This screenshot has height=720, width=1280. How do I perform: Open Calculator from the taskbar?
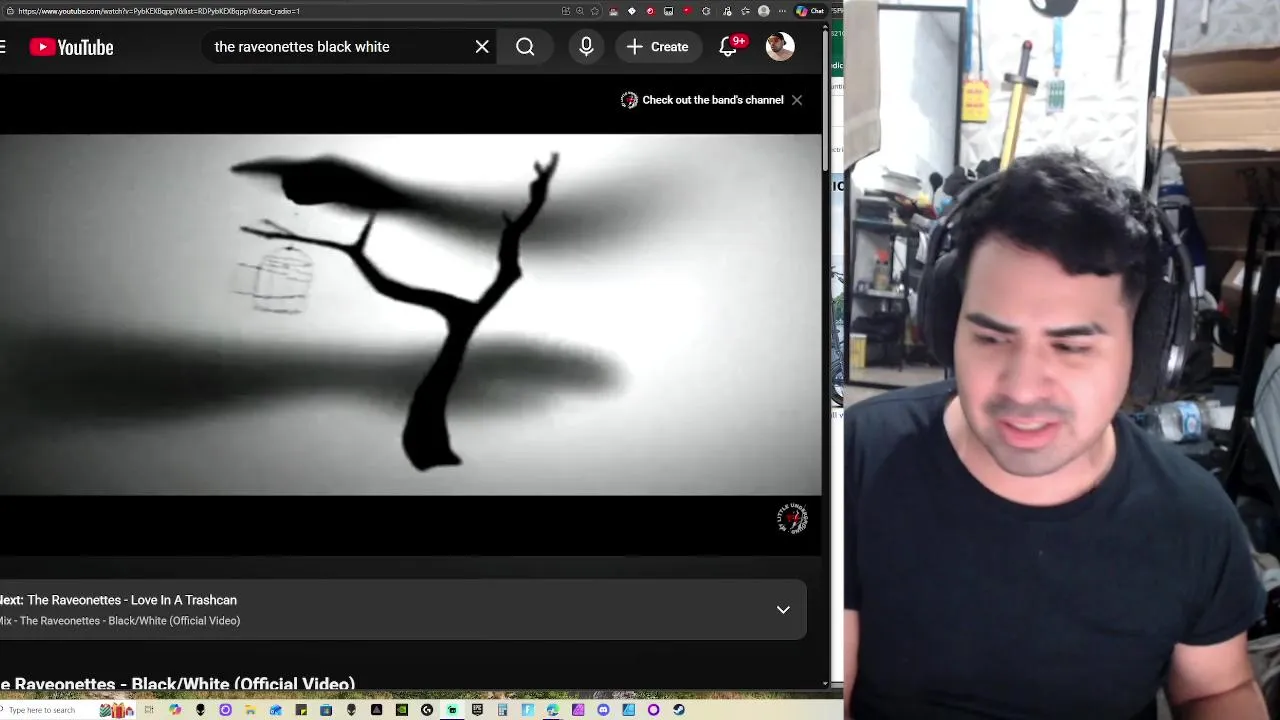[502, 710]
